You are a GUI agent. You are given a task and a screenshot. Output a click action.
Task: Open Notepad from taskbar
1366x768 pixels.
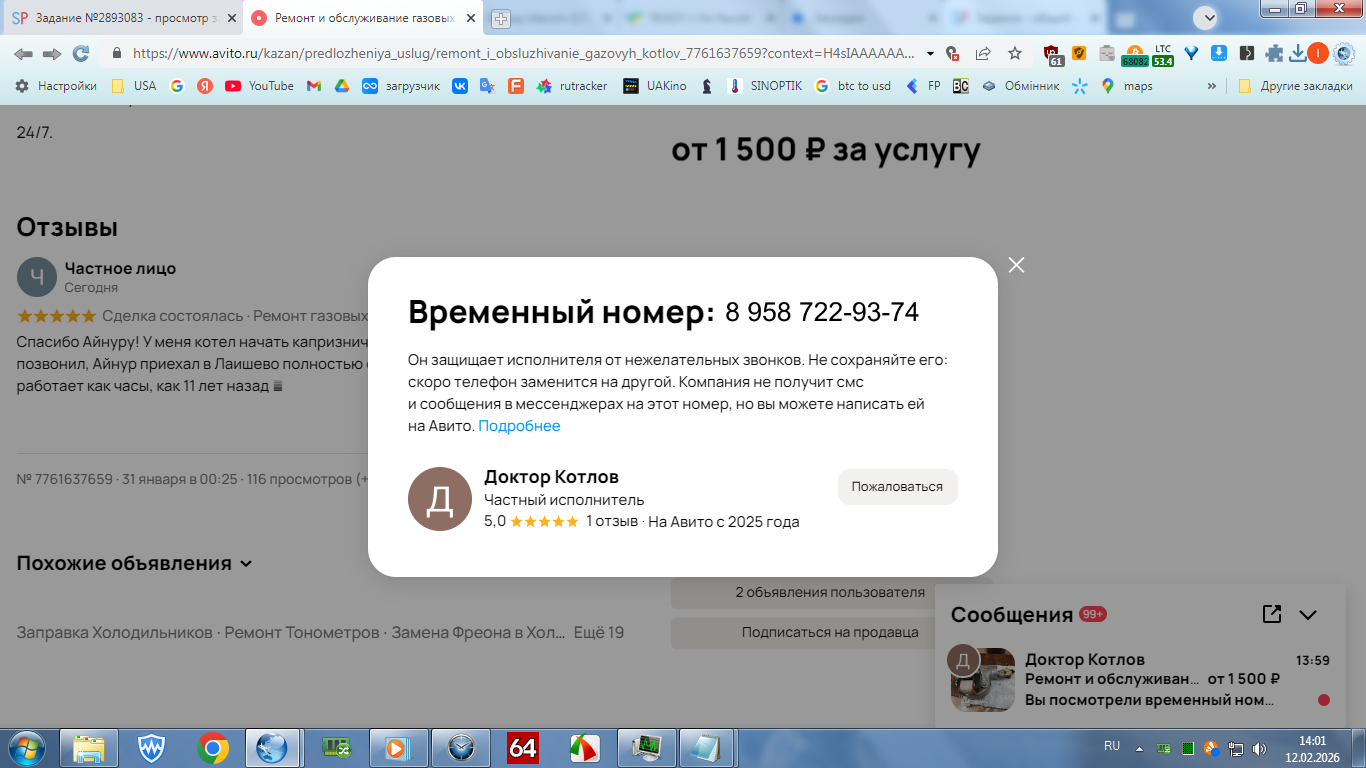pos(707,747)
